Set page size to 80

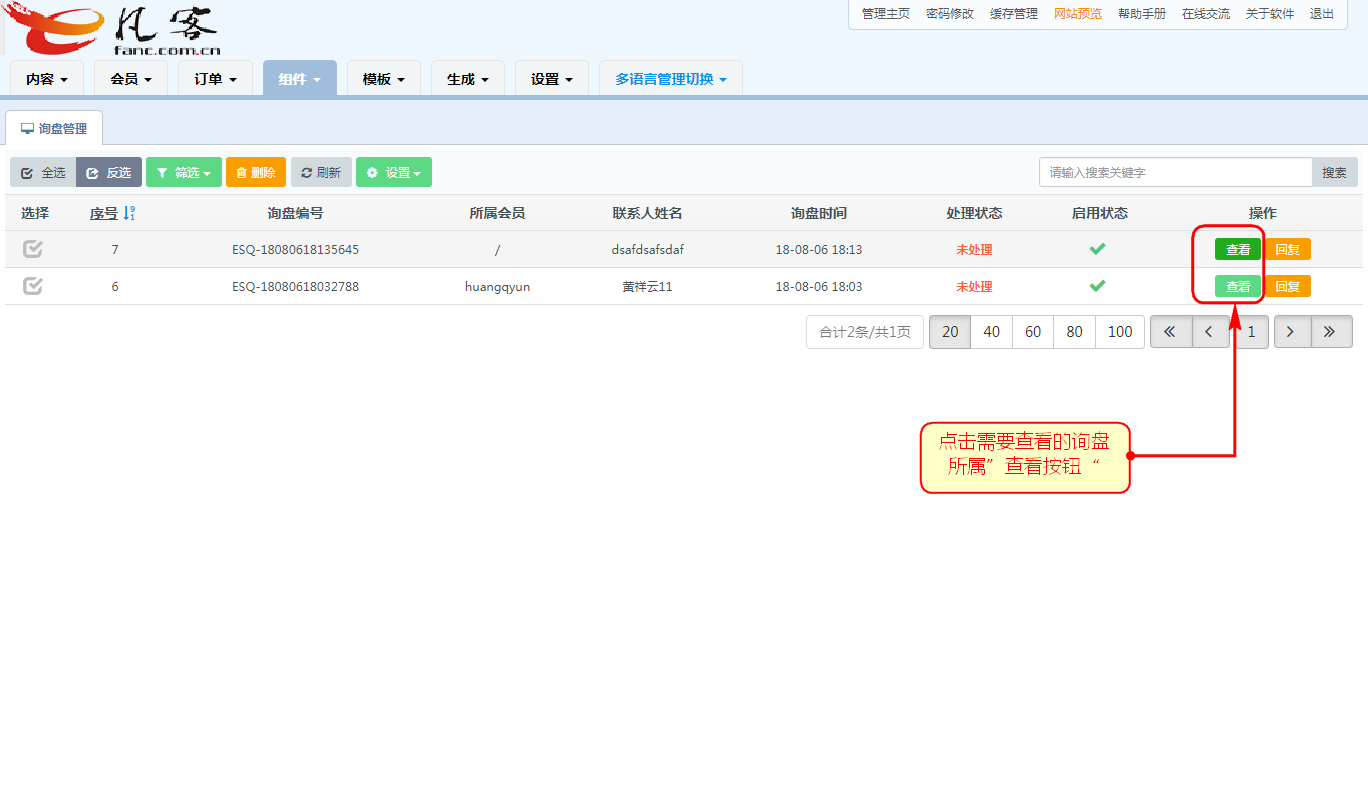point(1075,332)
